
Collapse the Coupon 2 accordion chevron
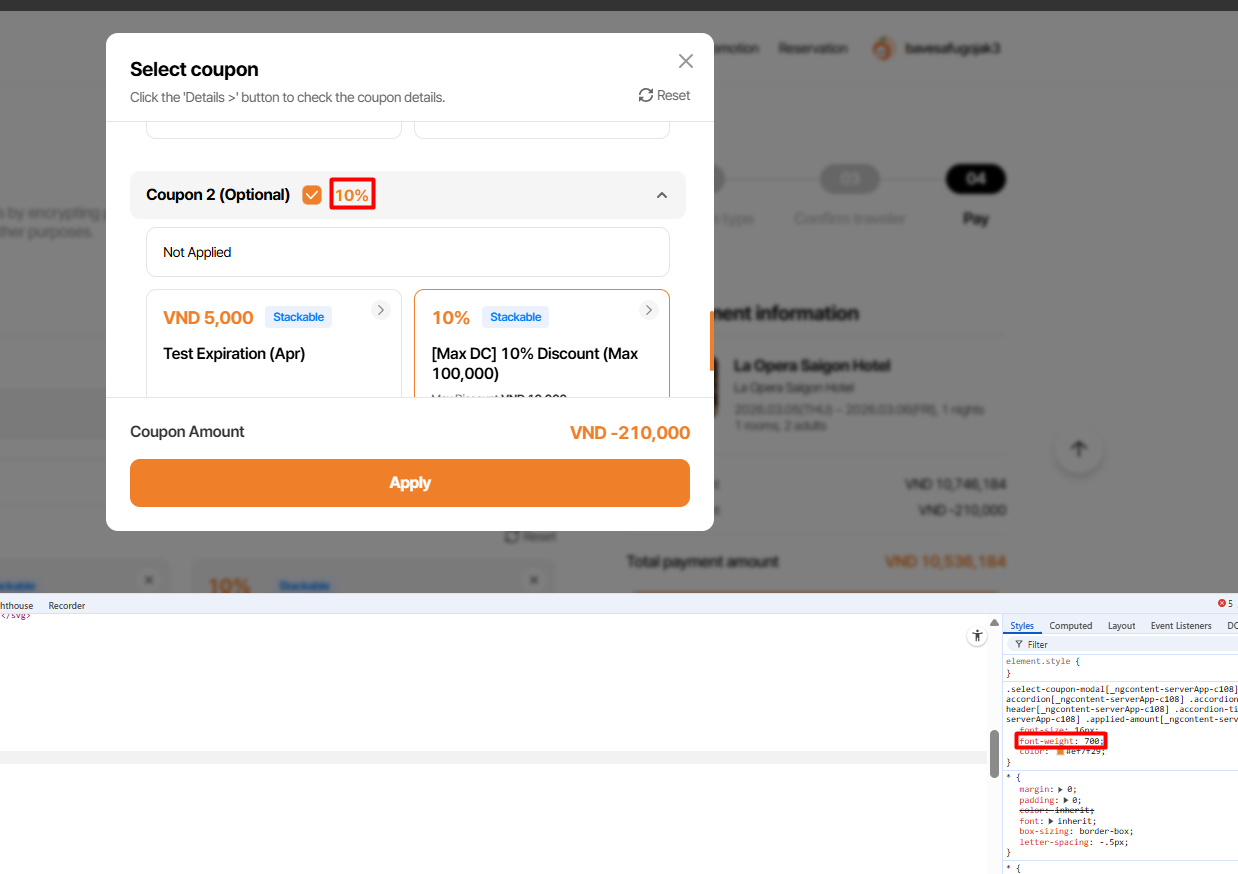point(661,195)
